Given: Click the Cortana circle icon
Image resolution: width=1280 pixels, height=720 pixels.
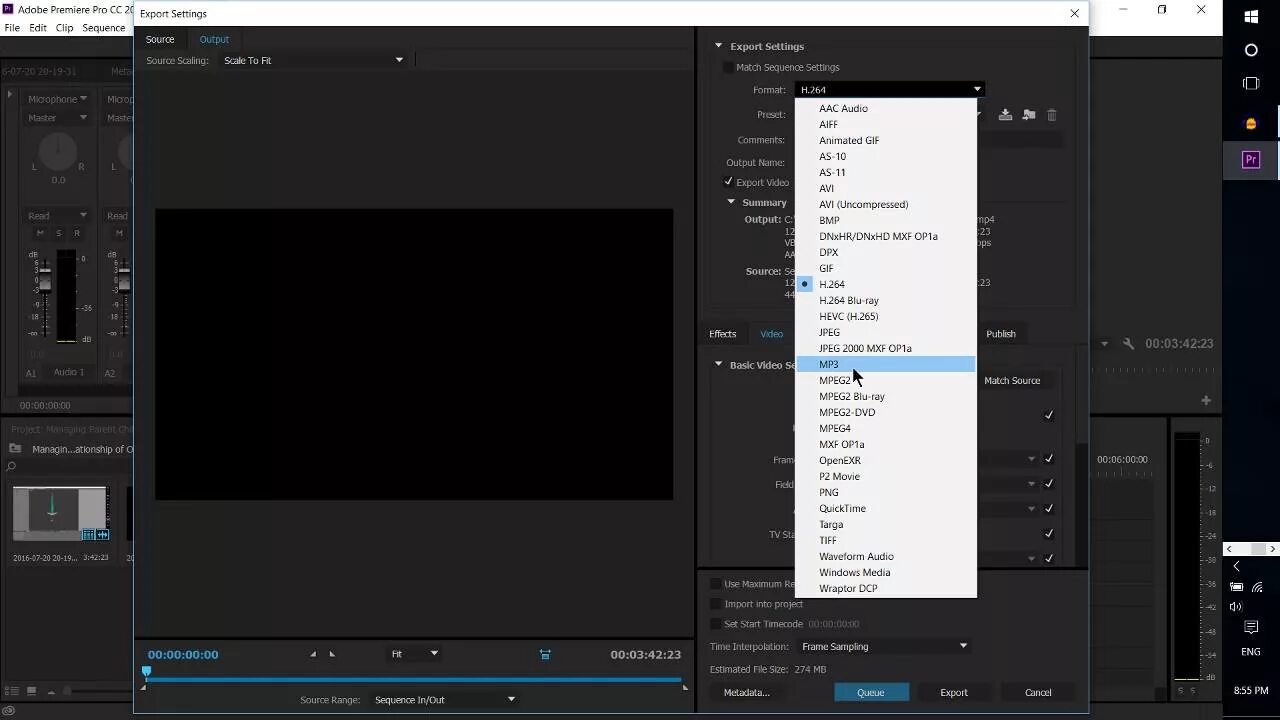Looking at the screenshot, I should [x=1251, y=50].
